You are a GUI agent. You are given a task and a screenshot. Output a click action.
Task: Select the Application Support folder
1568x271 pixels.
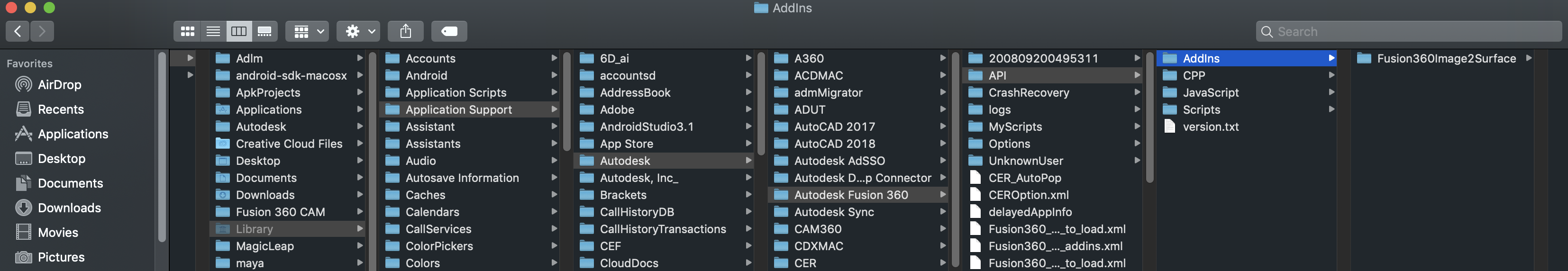click(x=469, y=109)
